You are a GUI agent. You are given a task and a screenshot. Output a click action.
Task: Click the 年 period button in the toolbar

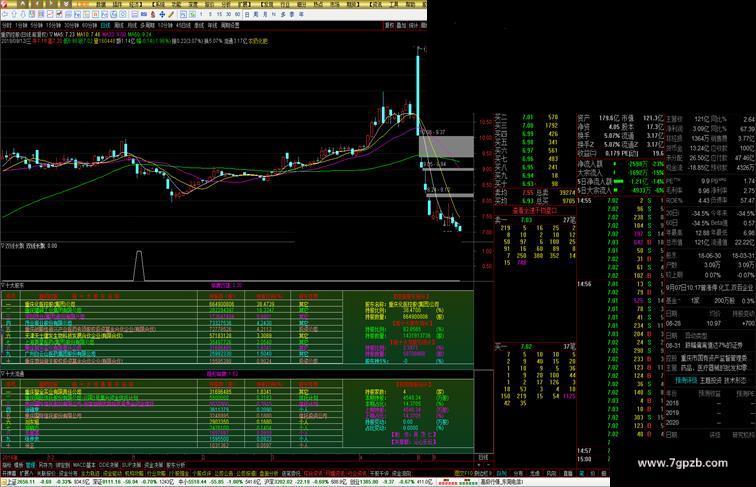pyautogui.click(x=301, y=14)
